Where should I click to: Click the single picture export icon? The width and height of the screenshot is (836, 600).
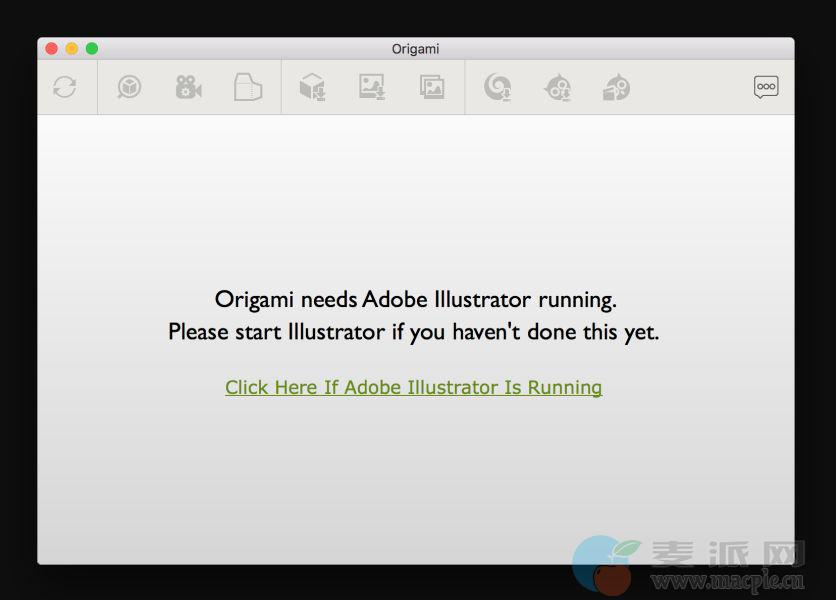click(372, 87)
